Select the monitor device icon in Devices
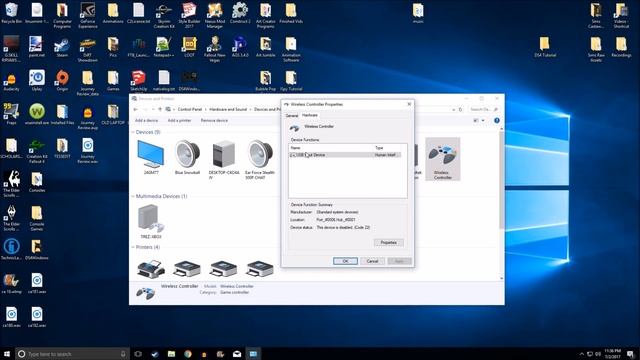640x360 pixels. point(151,158)
